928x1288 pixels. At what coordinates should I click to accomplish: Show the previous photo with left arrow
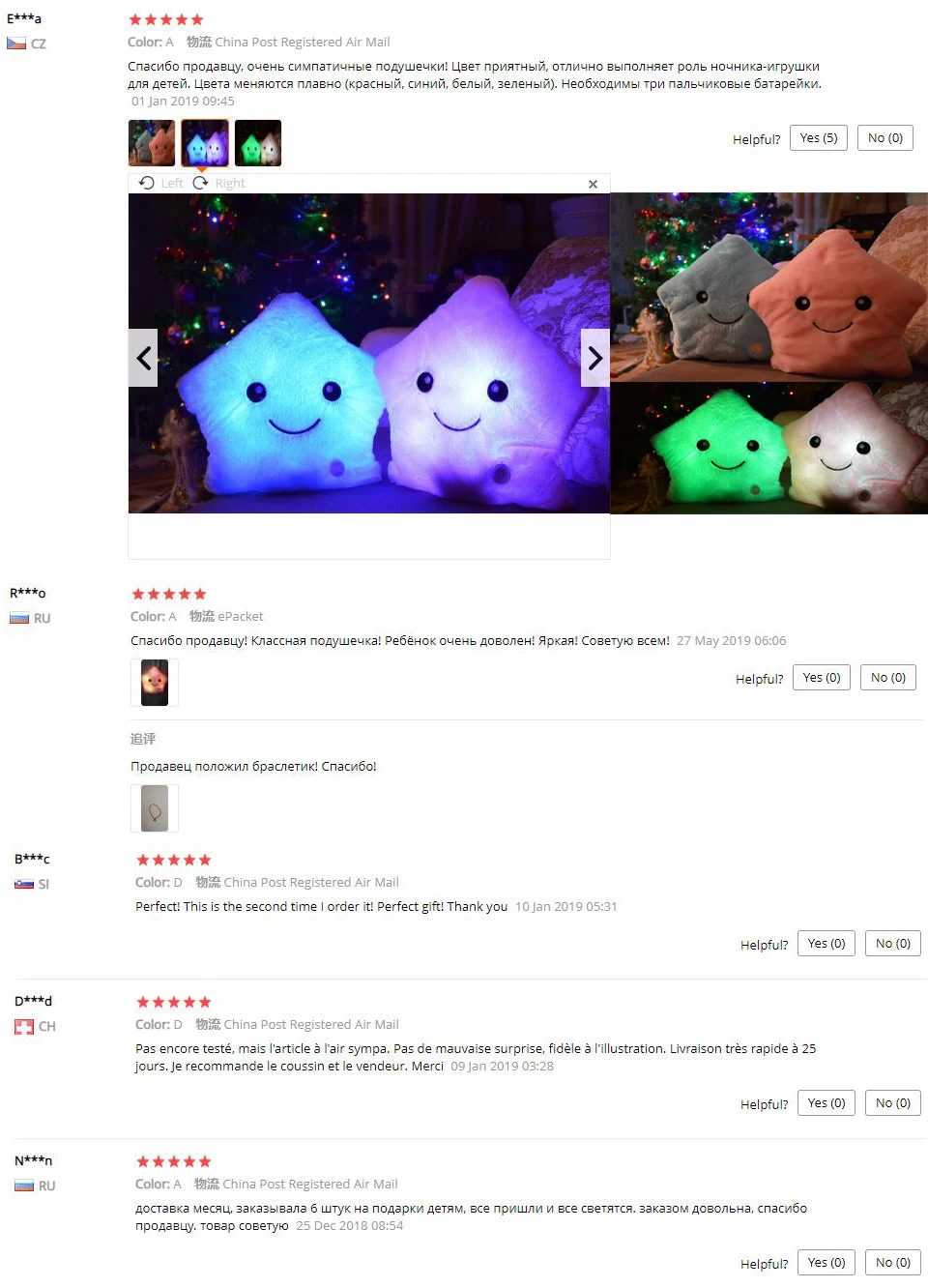[143, 358]
